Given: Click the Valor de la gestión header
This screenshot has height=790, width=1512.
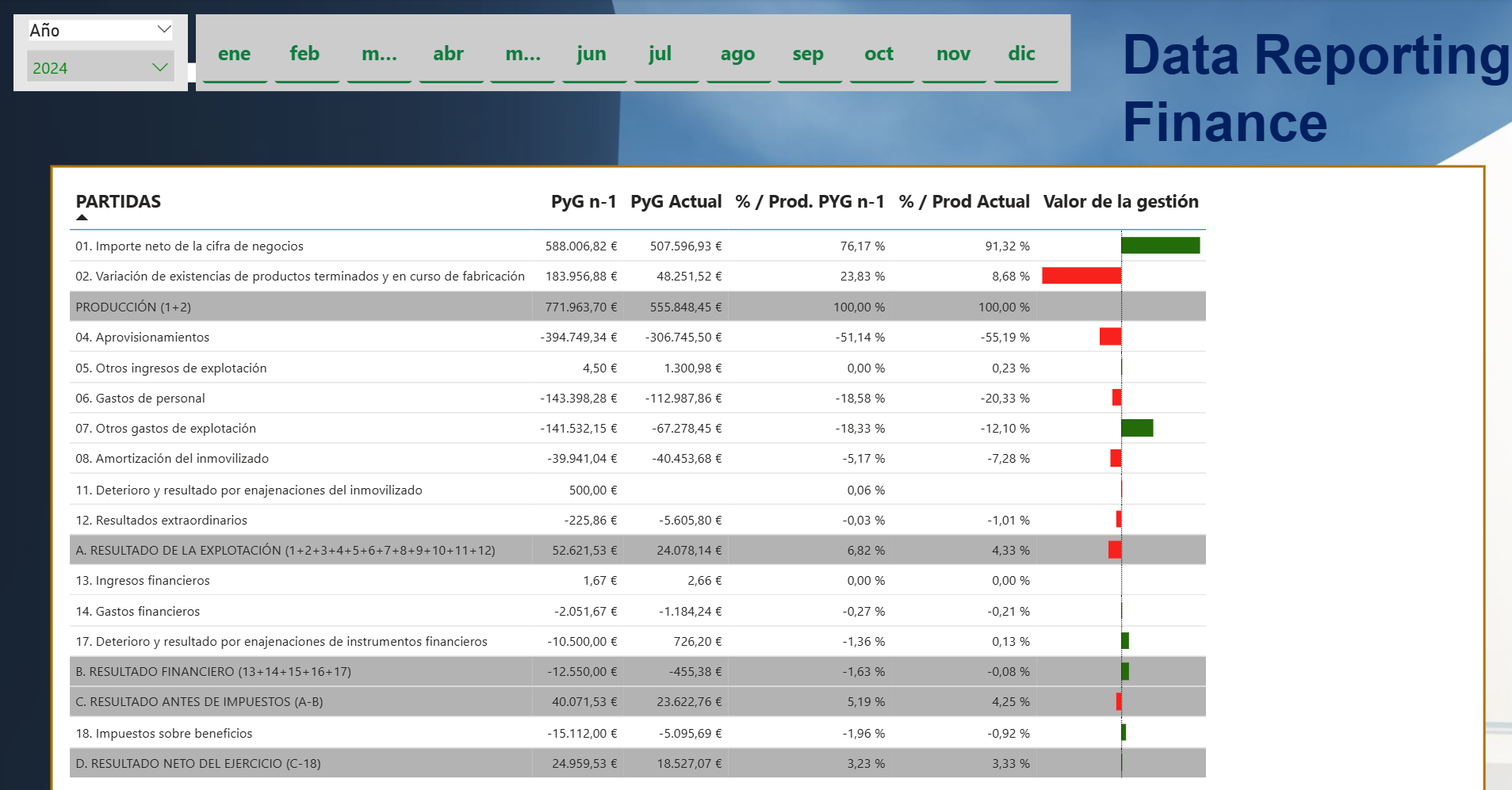Looking at the screenshot, I should 1121,201.
